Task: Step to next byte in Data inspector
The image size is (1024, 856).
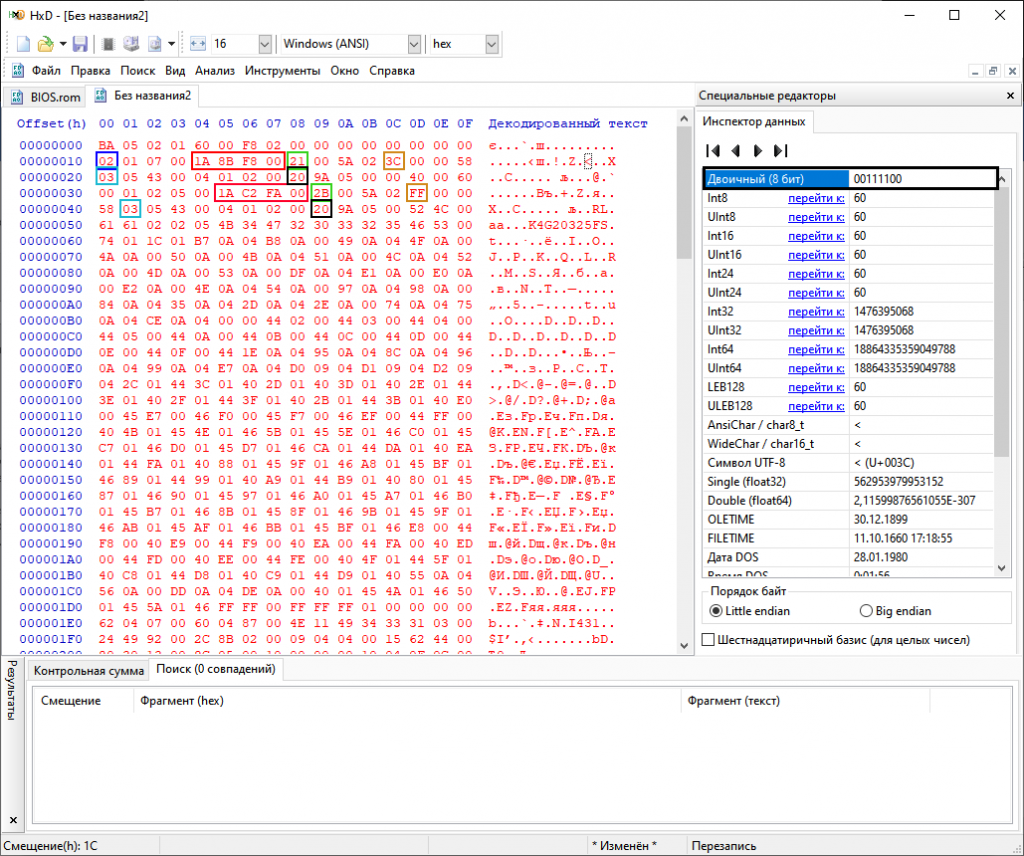Action: pos(758,151)
